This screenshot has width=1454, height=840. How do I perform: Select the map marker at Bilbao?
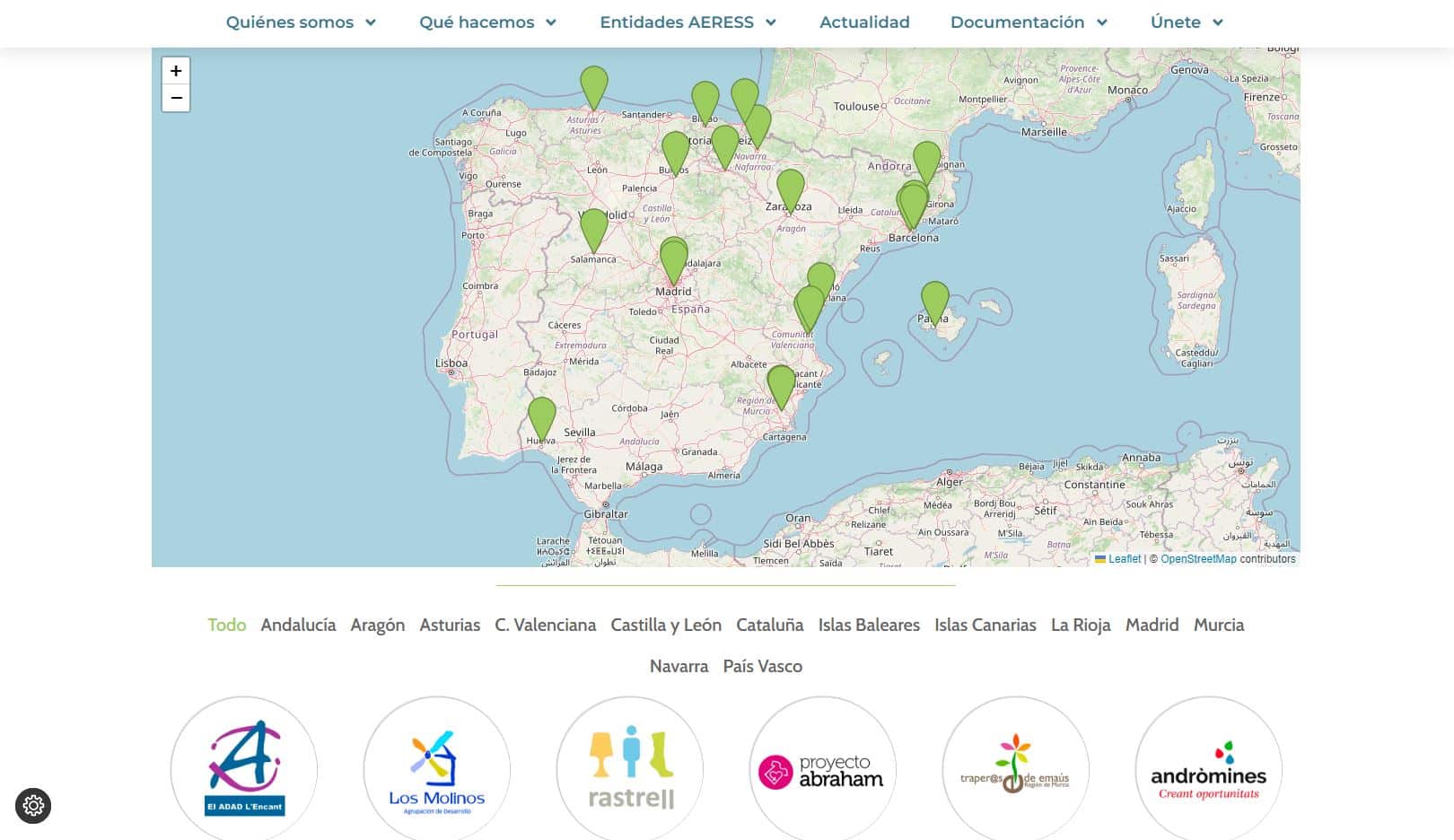pyautogui.click(x=705, y=103)
